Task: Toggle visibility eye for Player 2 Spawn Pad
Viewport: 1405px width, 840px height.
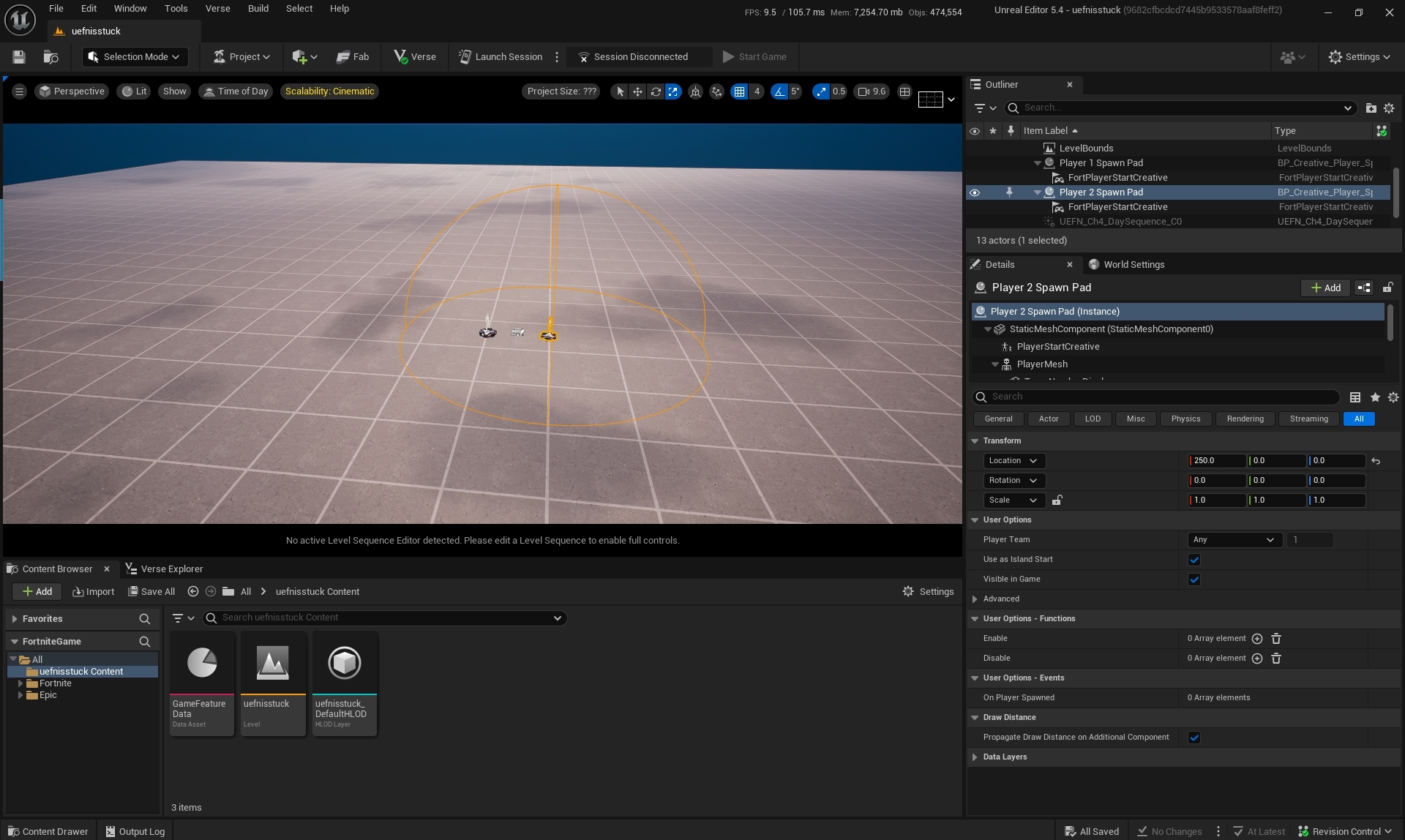Action: click(x=974, y=192)
